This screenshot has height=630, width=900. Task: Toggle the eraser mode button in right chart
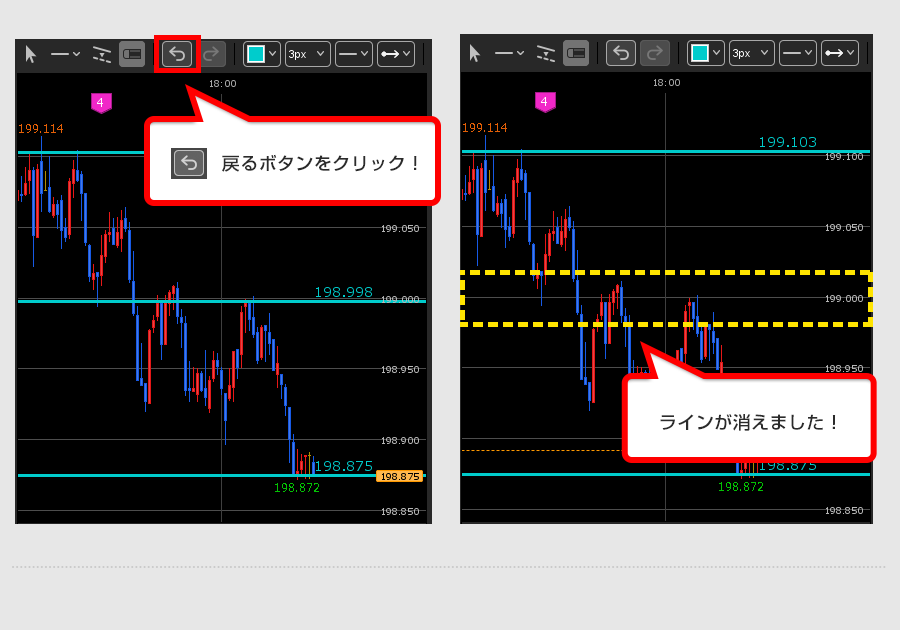tap(576, 53)
